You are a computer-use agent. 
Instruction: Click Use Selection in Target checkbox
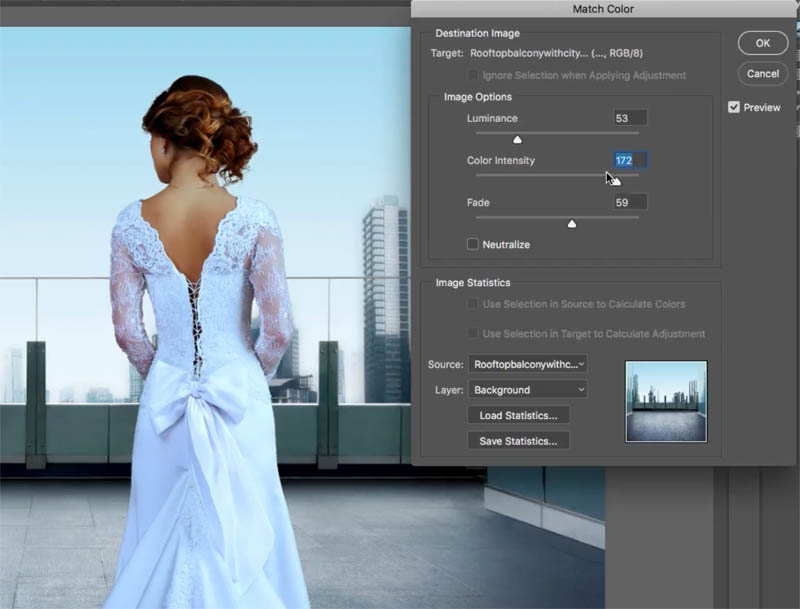click(x=472, y=334)
